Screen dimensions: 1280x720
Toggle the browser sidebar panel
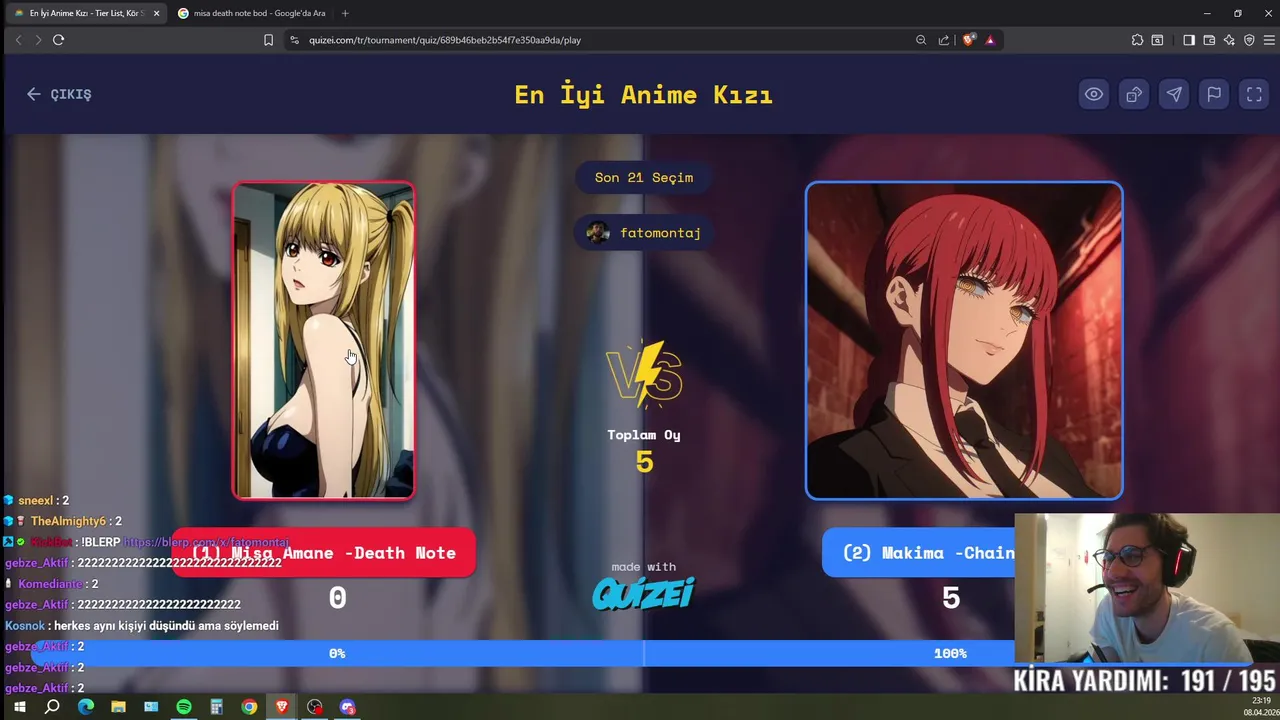[1189, 40]
